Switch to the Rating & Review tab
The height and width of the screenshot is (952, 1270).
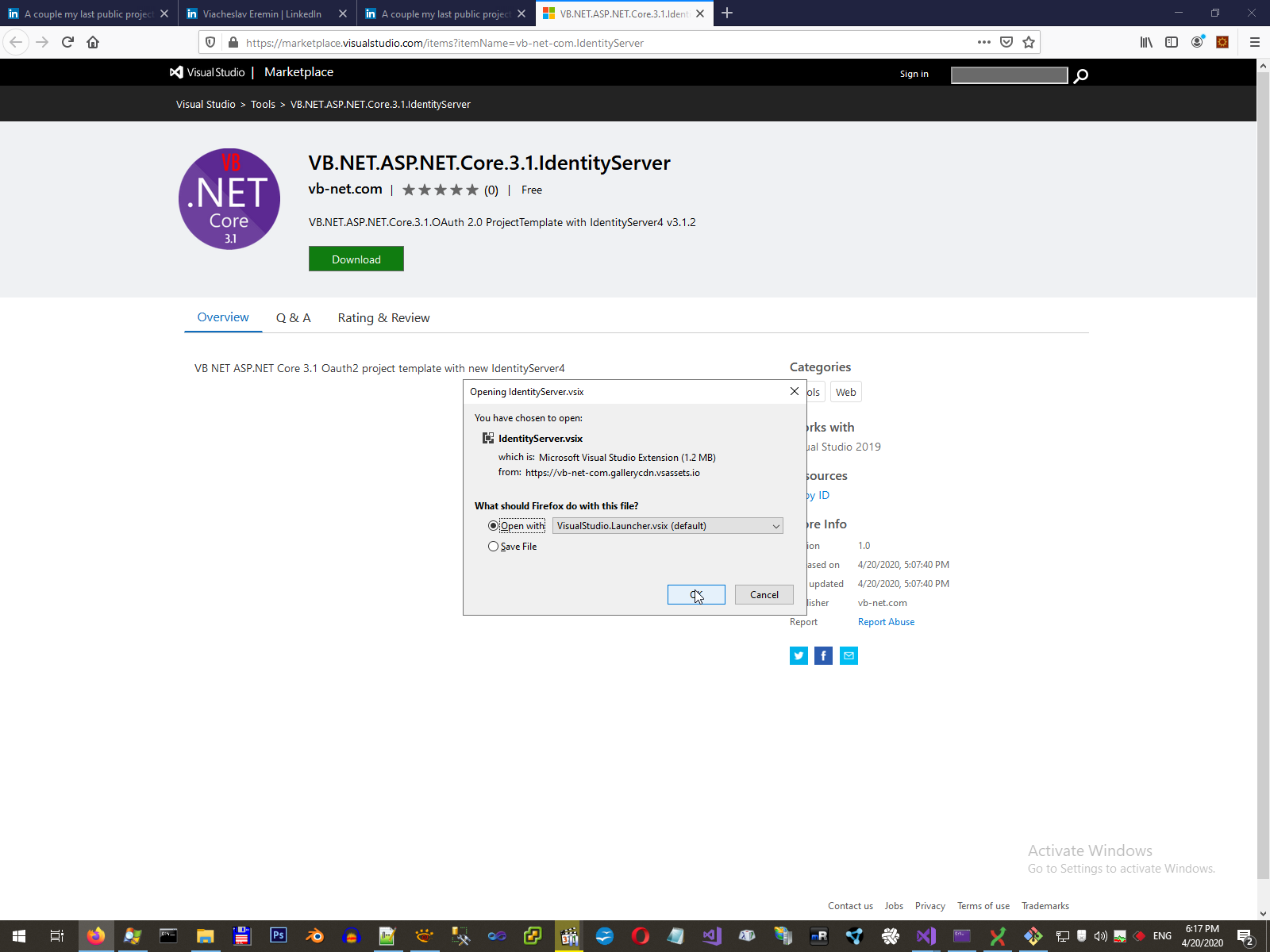tap(383, 317)
